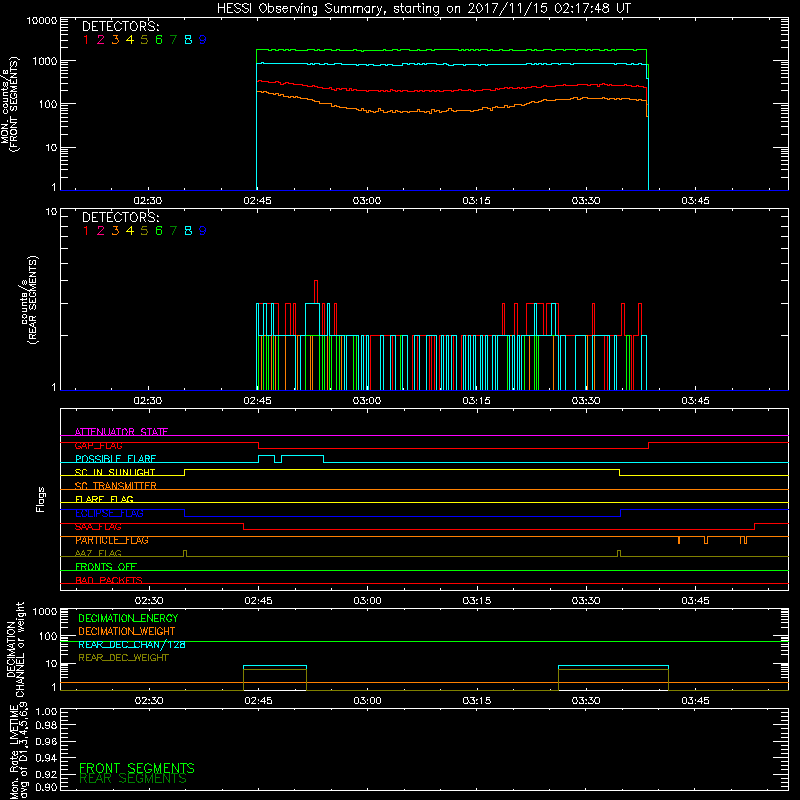Image resolution: width=800 pixels, height=800 pixels.
Task: Click DETECTORS: heading in front segments plot
Action: pos(120,26)
